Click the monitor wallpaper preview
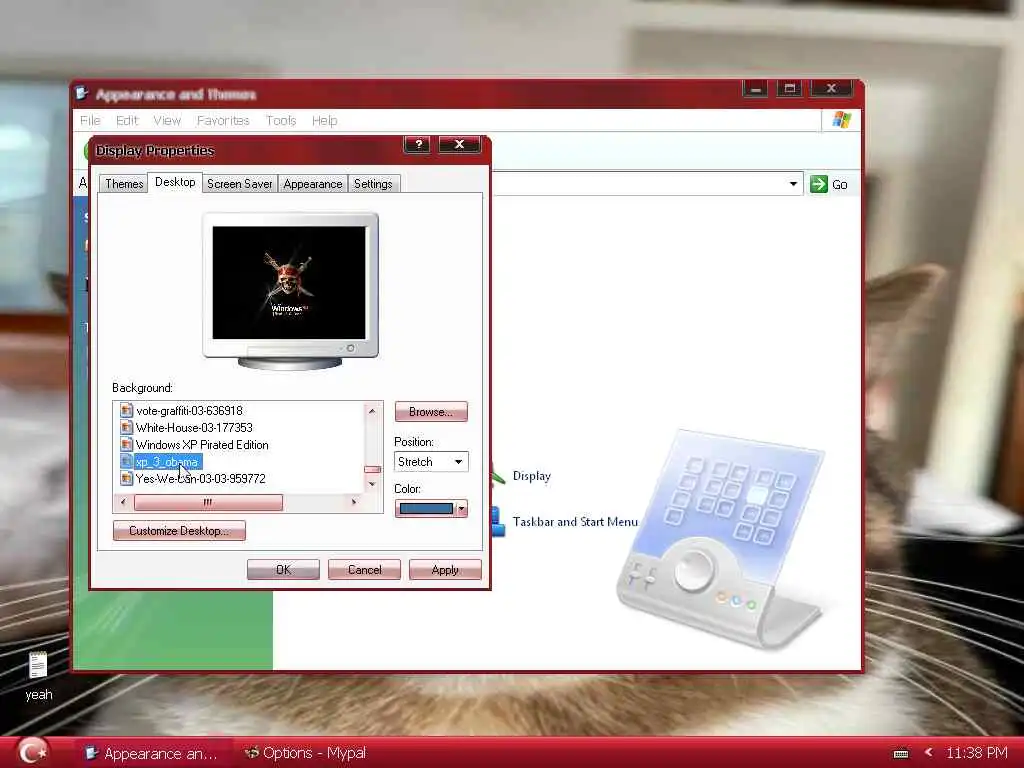The width and height of the screenshot is (1024, 768). click(x=289, y=282)
